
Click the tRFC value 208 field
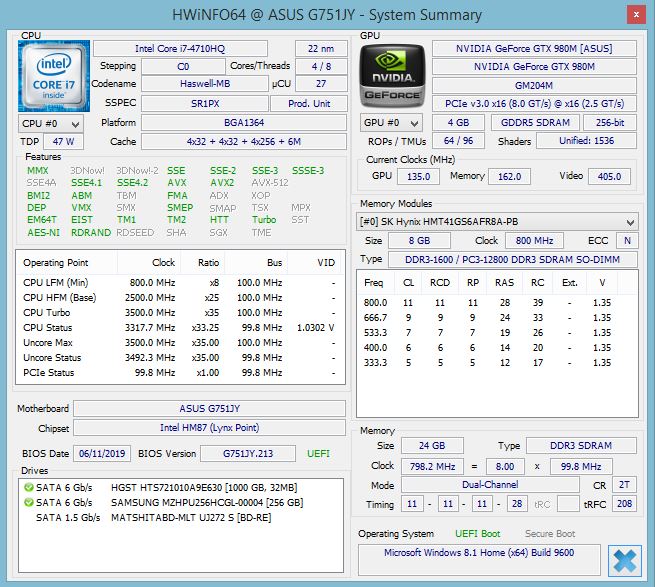click(x=624, y=504)
